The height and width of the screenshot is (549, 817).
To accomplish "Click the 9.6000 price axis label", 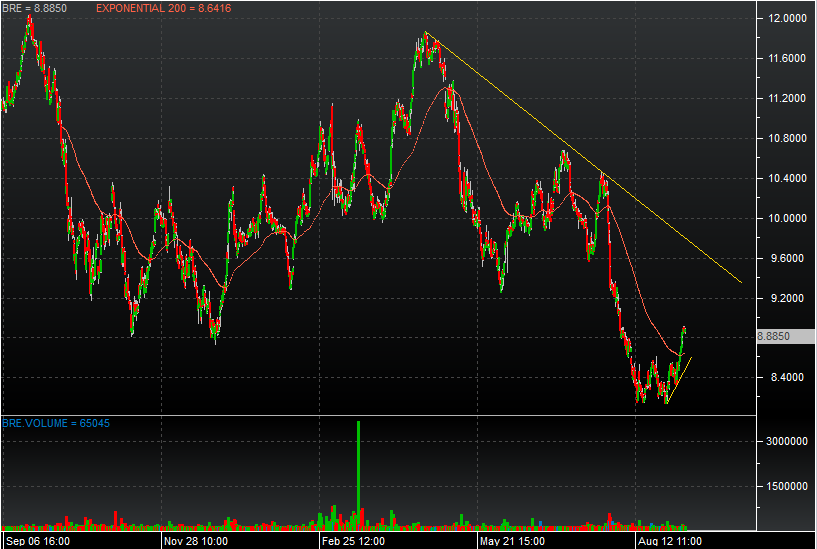I will (787, 258).
